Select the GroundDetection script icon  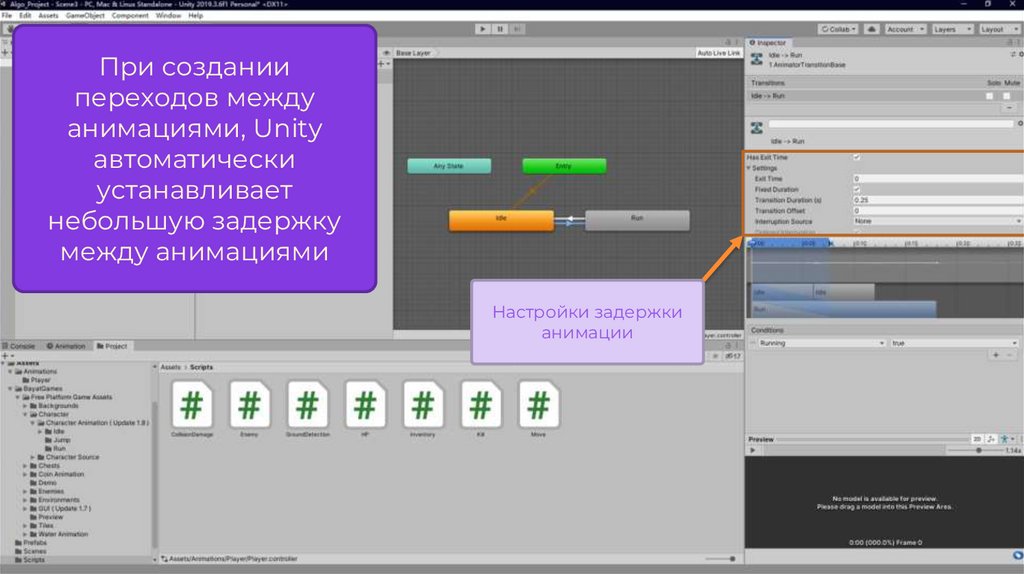307,409
